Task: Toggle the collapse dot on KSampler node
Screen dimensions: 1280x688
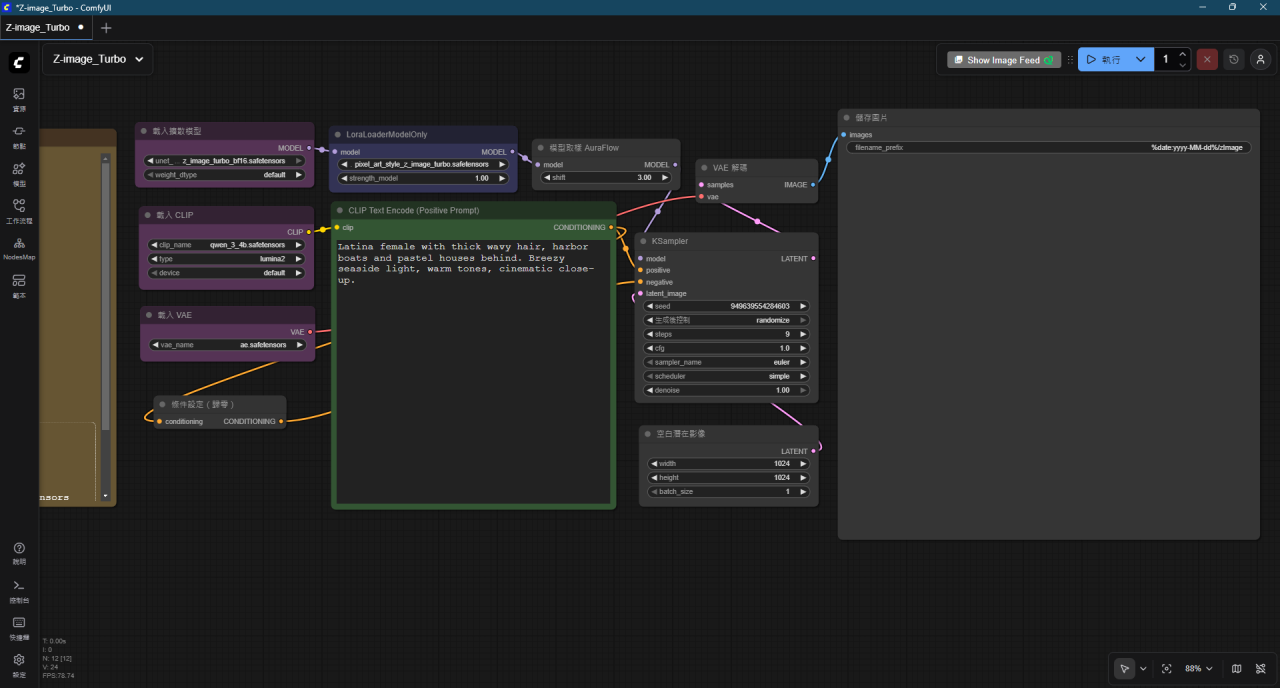Action: pos(643,241)
